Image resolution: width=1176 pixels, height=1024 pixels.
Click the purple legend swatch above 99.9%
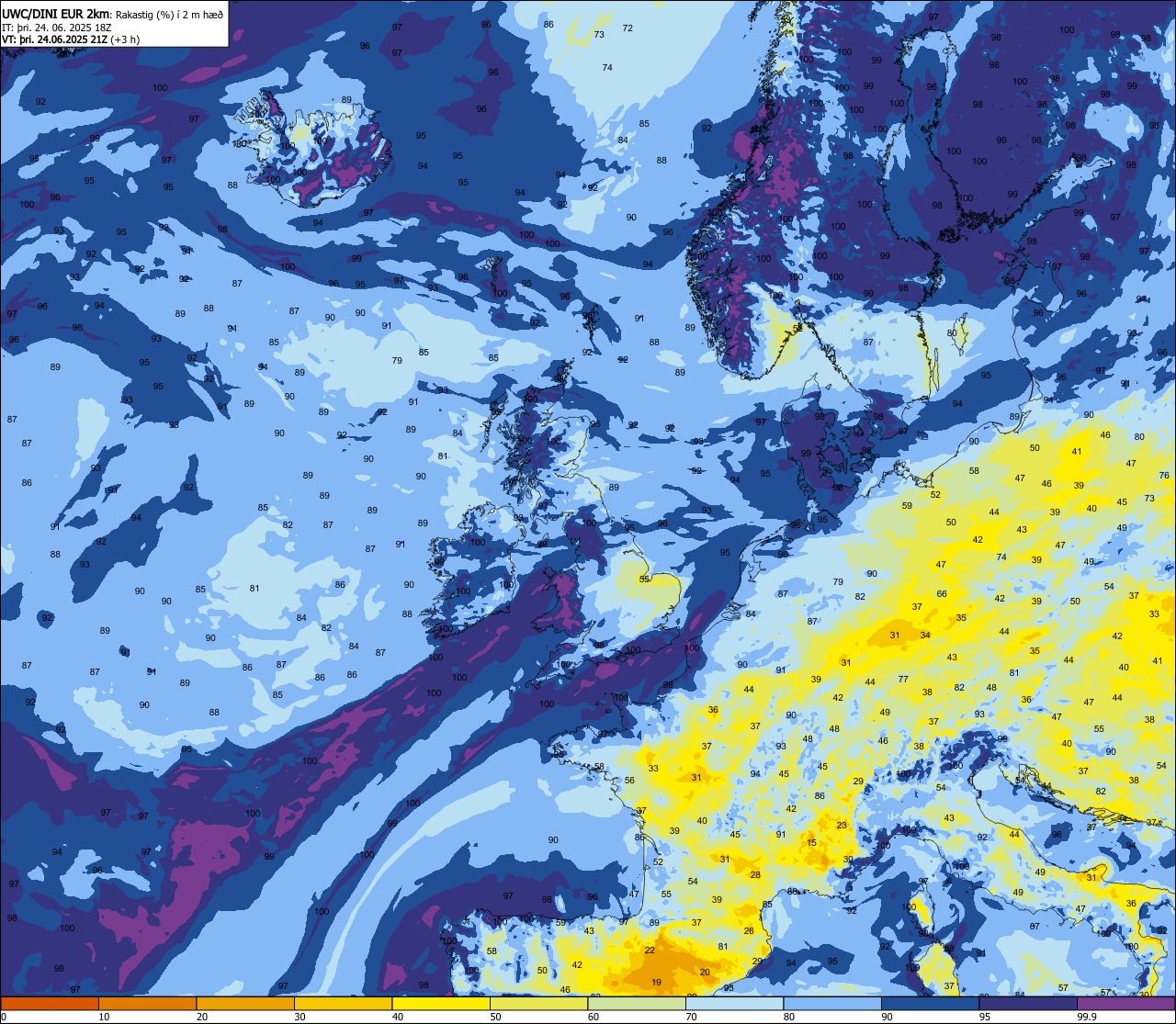[x=1125, y=1004]
